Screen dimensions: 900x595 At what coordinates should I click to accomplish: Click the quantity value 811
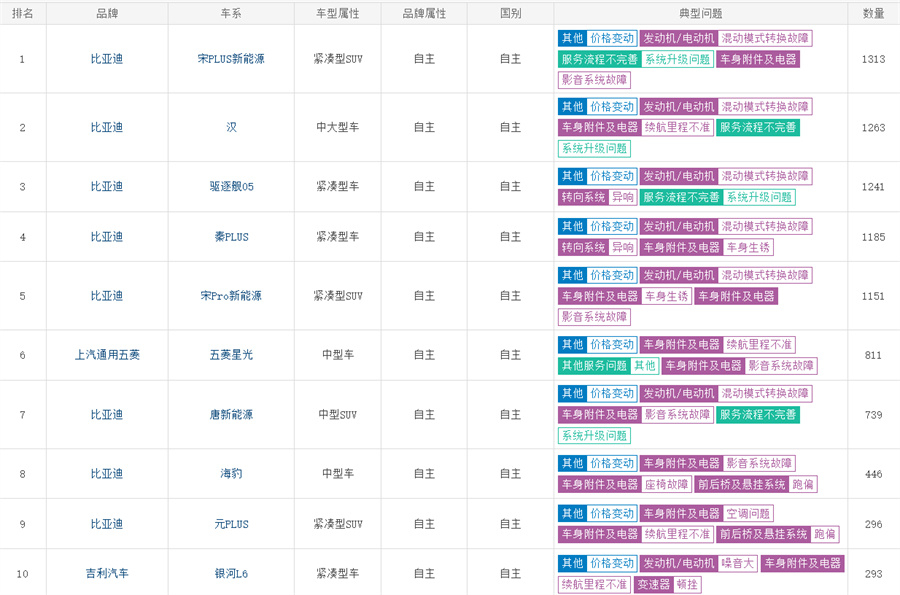(x=873, y=355)
